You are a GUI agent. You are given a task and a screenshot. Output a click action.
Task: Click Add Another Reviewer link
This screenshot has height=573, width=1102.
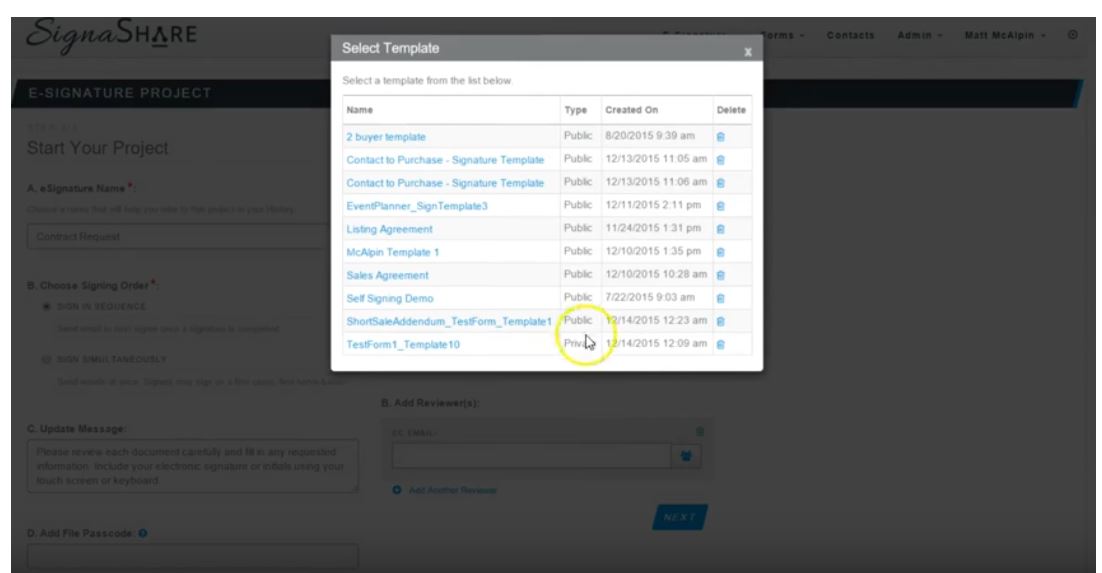pyautogui.click(x=452, y=490)
